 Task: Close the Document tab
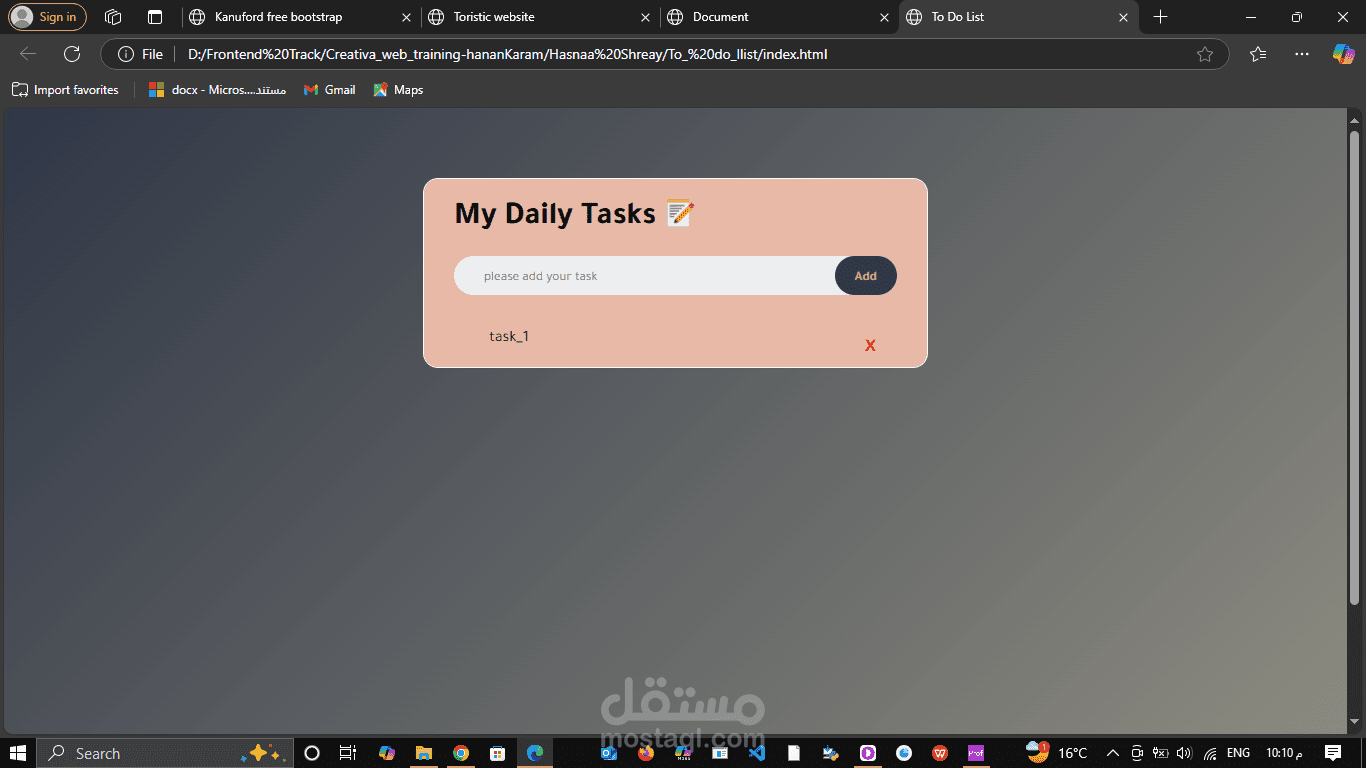click(884, 17)
